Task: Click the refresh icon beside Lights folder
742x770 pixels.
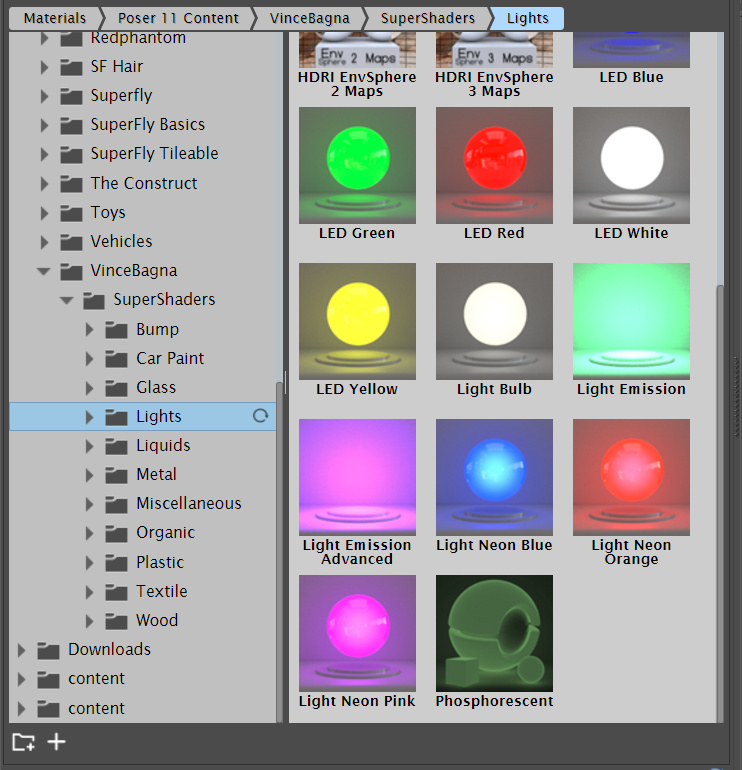Action: coord(260,416)
